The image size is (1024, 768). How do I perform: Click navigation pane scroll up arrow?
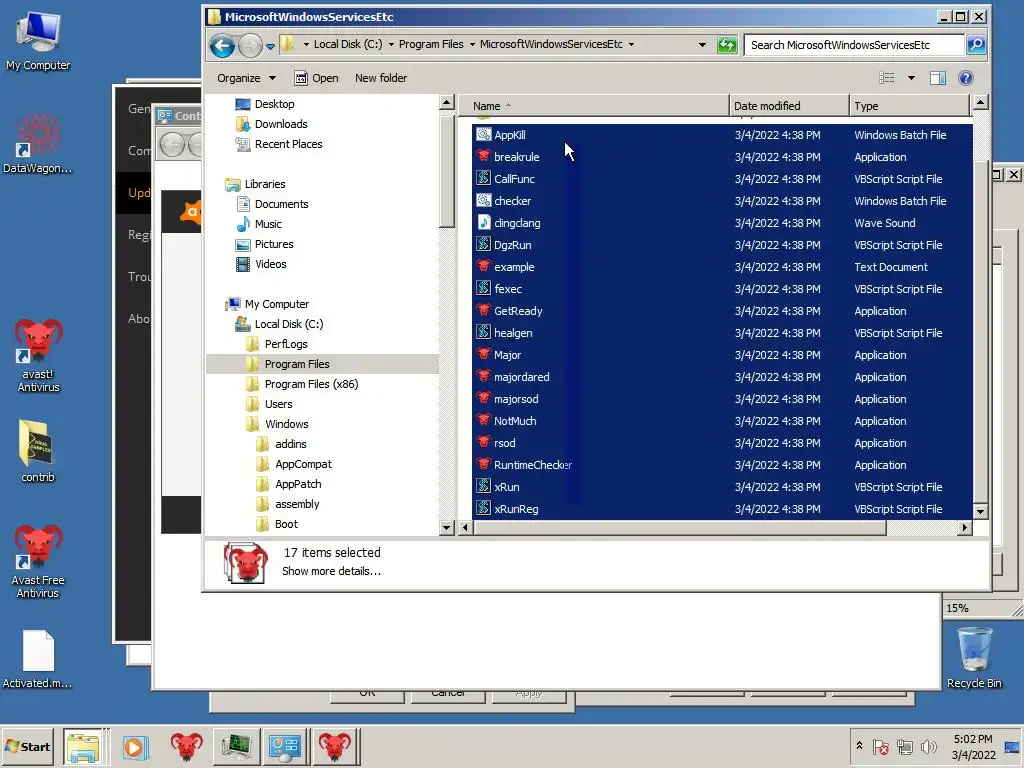[x=447, y=103]
